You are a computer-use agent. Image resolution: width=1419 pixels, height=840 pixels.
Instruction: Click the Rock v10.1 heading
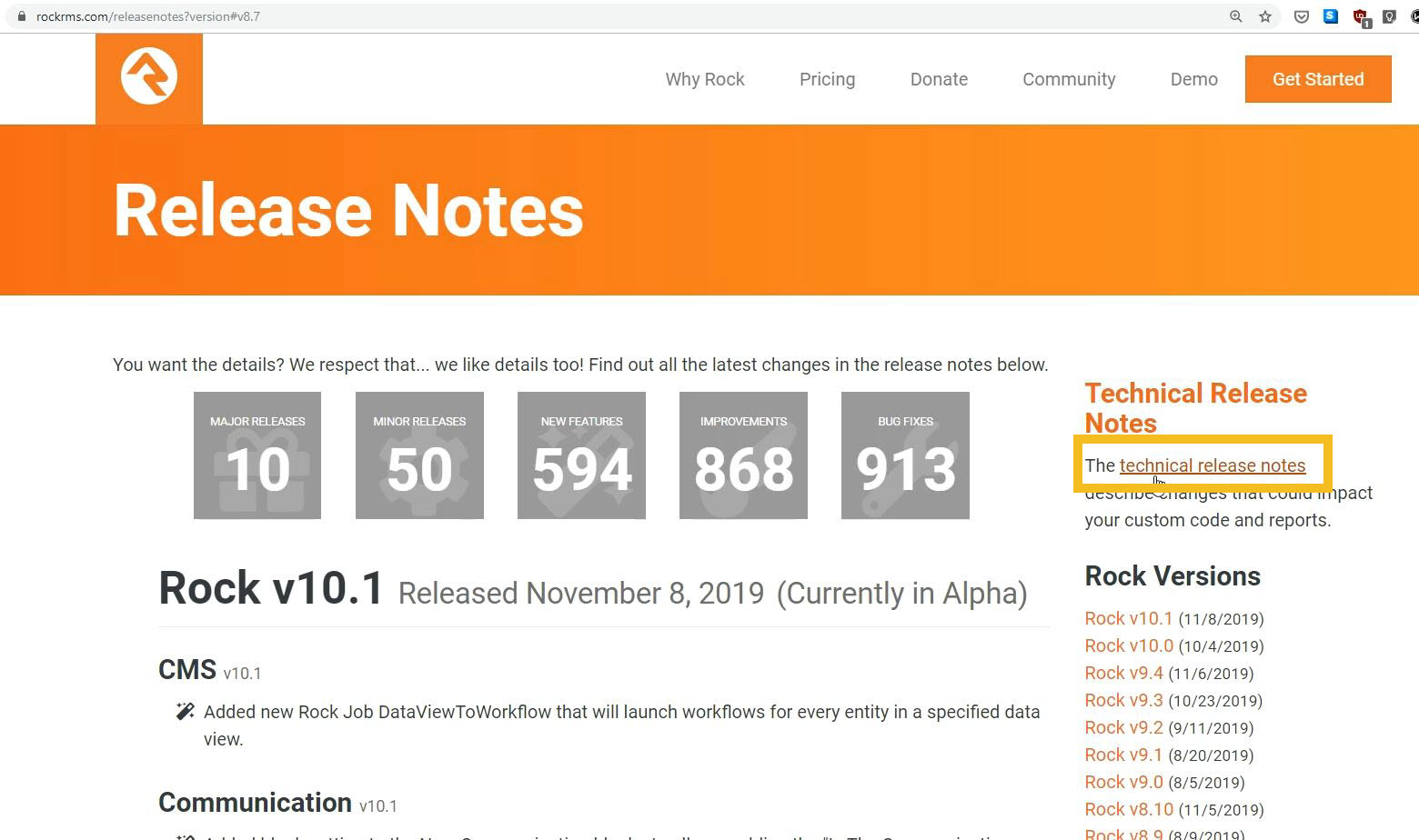[x=271, y=588]
